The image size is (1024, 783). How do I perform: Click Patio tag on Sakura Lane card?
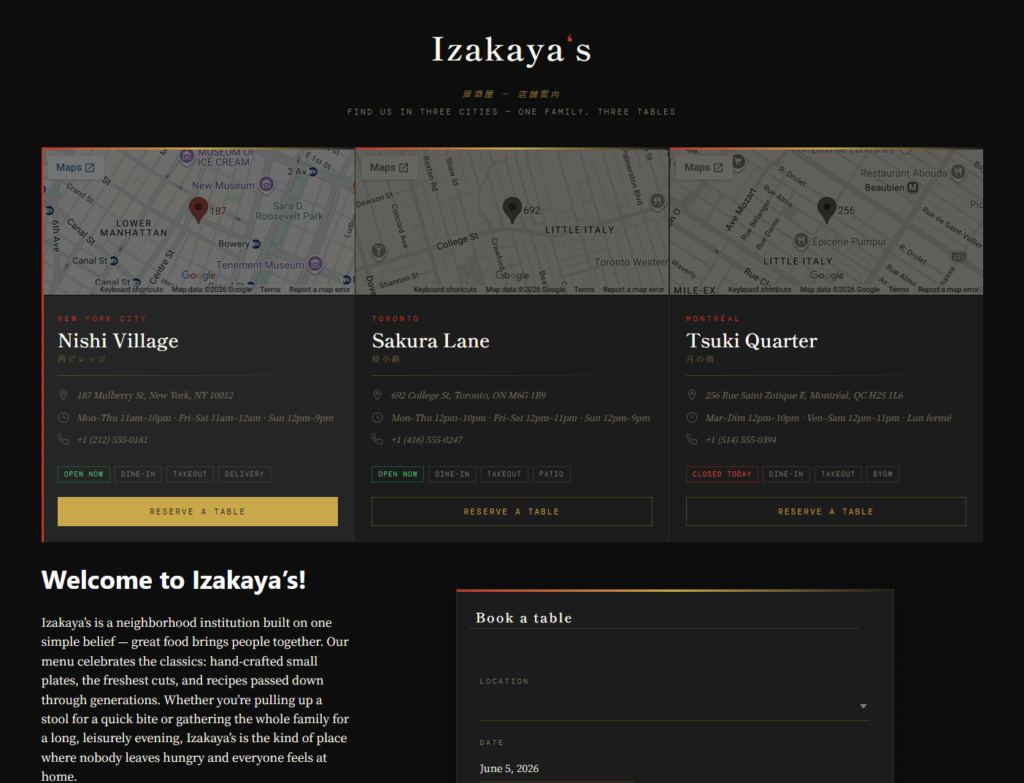coord(551,474)
